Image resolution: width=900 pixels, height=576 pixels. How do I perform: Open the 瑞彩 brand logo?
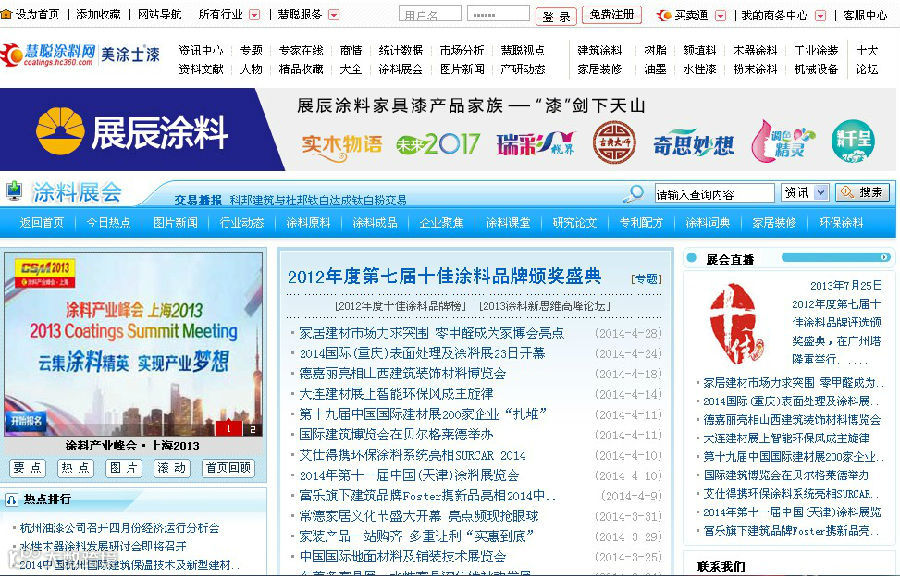(535, 143)
